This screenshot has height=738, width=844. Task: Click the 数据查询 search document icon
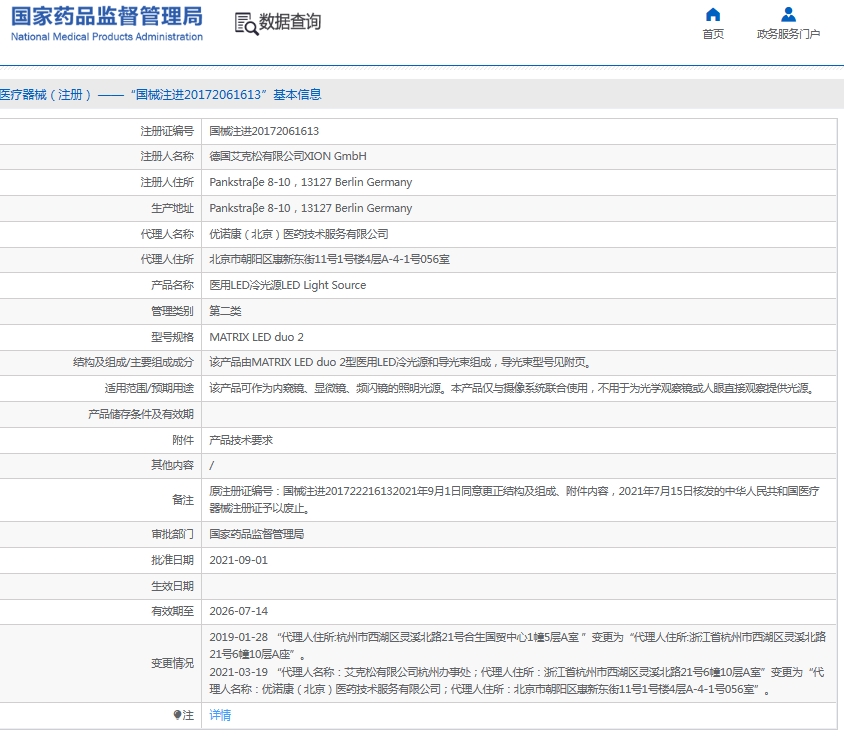point(247,24)
